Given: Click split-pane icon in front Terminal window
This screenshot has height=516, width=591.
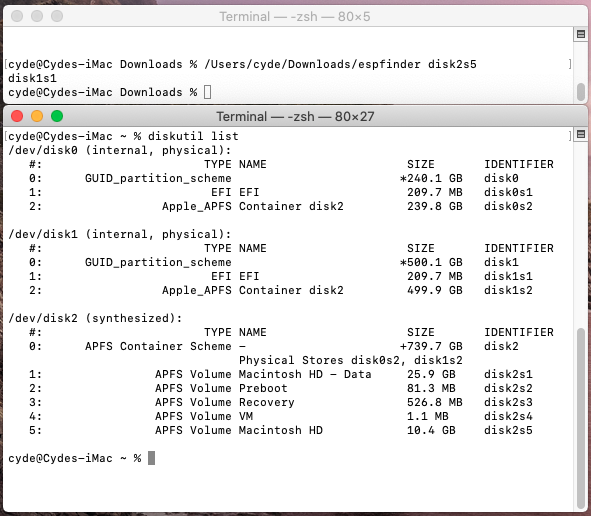Looking at the screenshot, I should (x=581, y=134).
